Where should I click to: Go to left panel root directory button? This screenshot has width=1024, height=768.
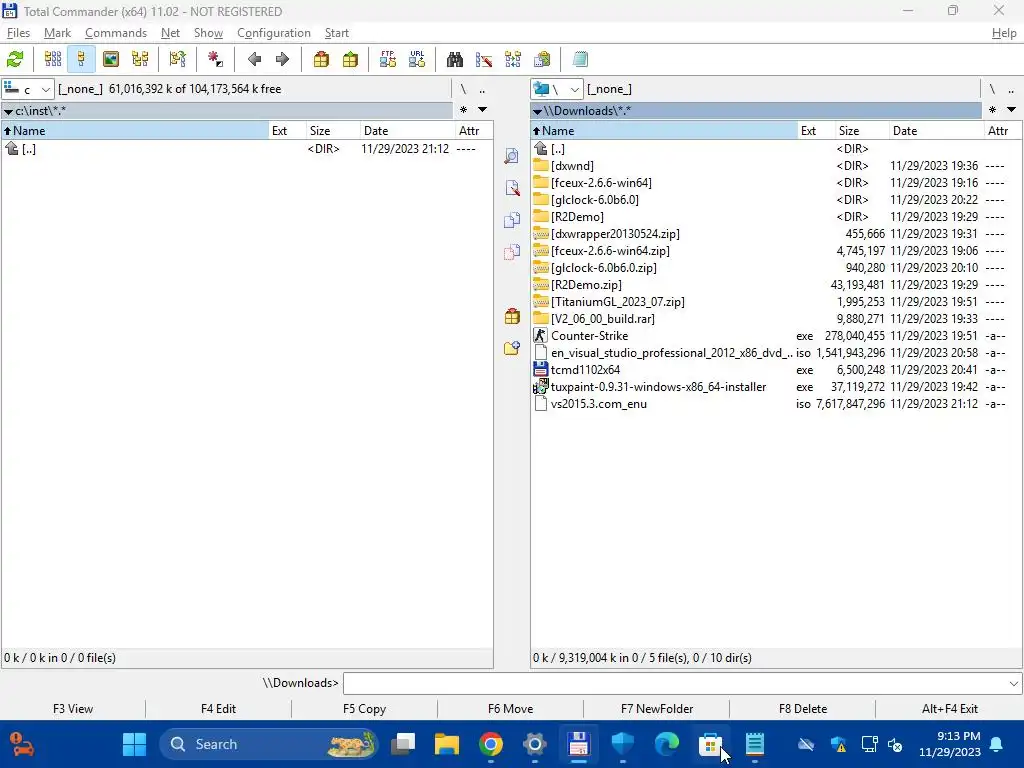click(x=463, y=89)
